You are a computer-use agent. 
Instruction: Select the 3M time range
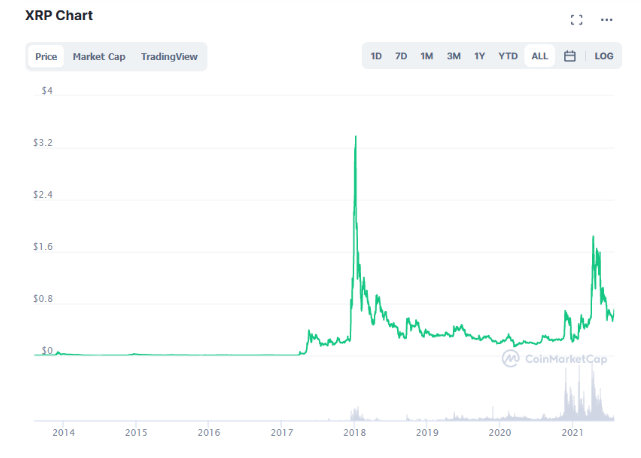click(453, 56)
